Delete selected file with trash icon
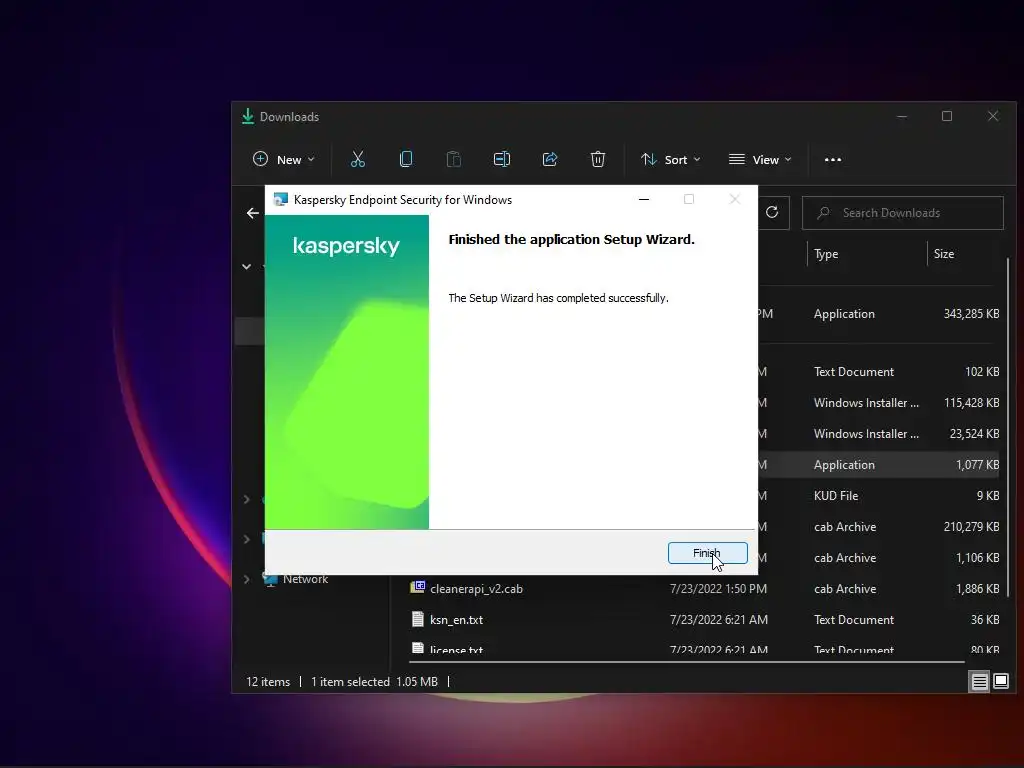The width and height of the screenshot is (1024, 768). tap(598, 159)
